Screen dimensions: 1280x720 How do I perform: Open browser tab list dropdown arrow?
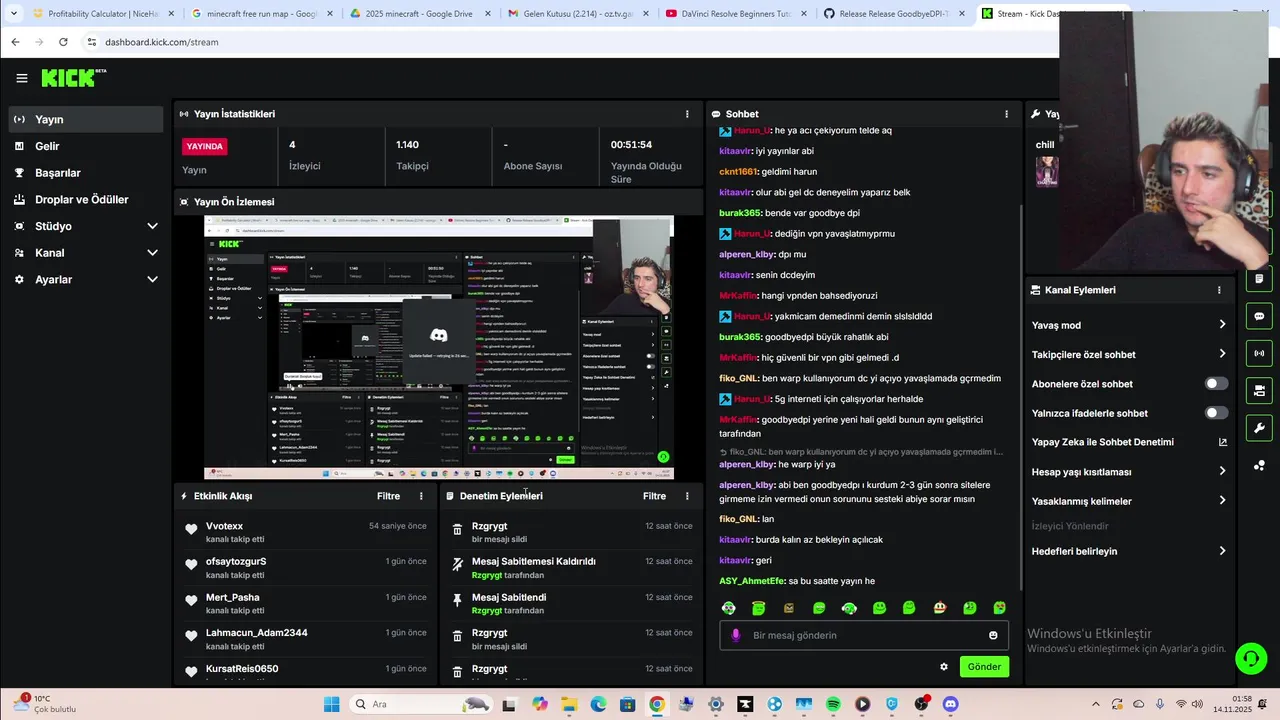click(x=13, y=14)
